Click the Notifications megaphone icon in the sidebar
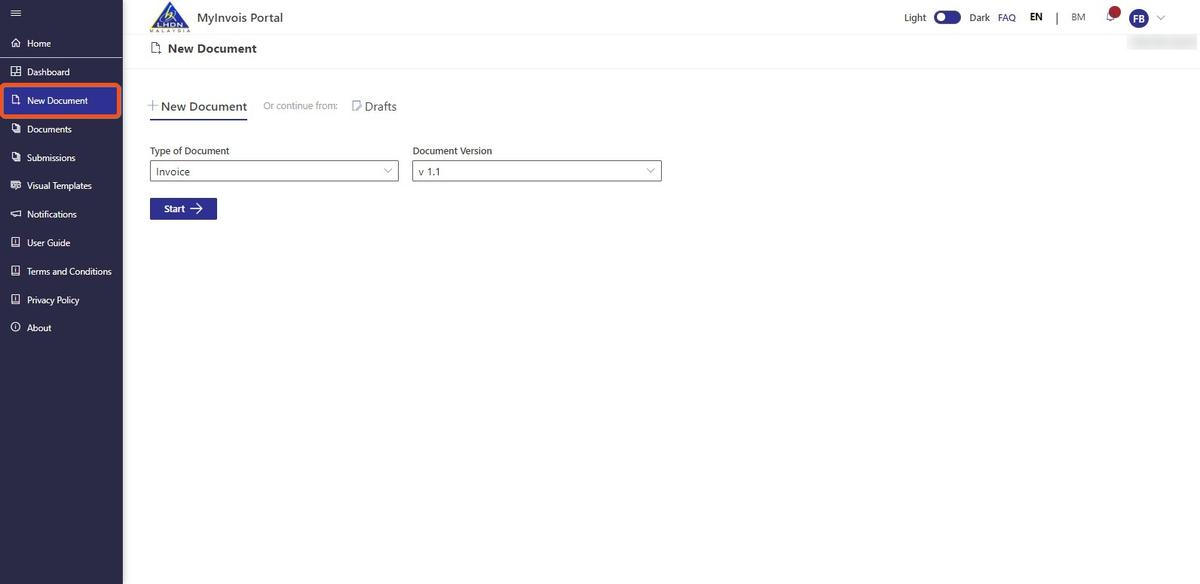Screen dimensions: 1200x584 (15, 214)
